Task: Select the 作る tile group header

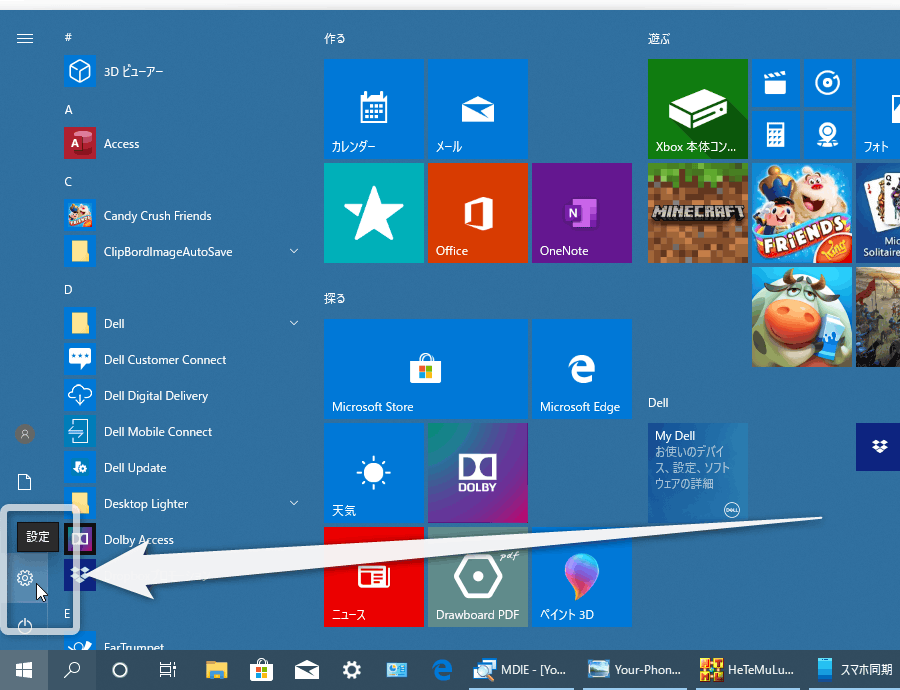Action: pyautogui.click(x=335, y=38)
